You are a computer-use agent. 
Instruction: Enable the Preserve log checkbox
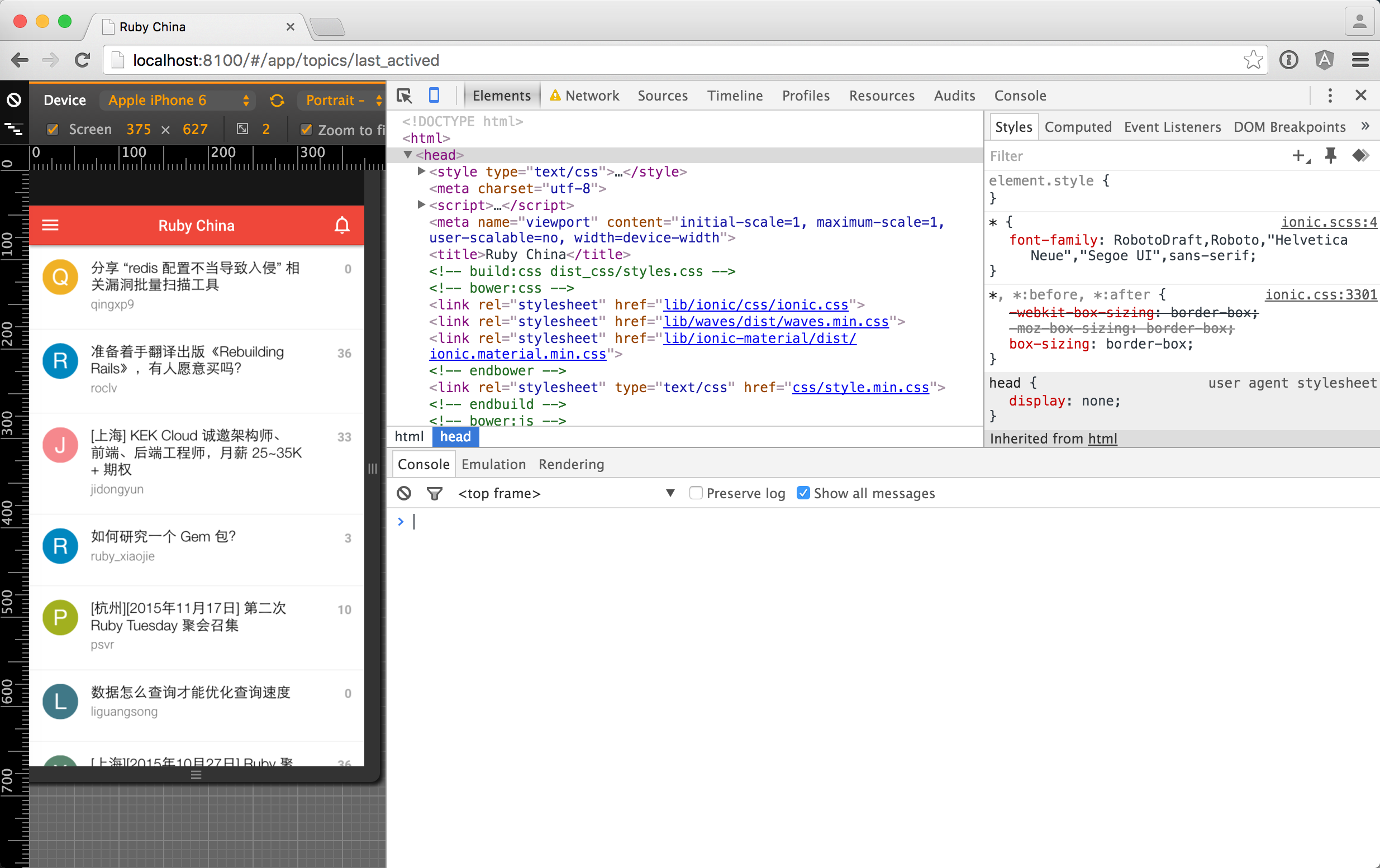(695, 493)
